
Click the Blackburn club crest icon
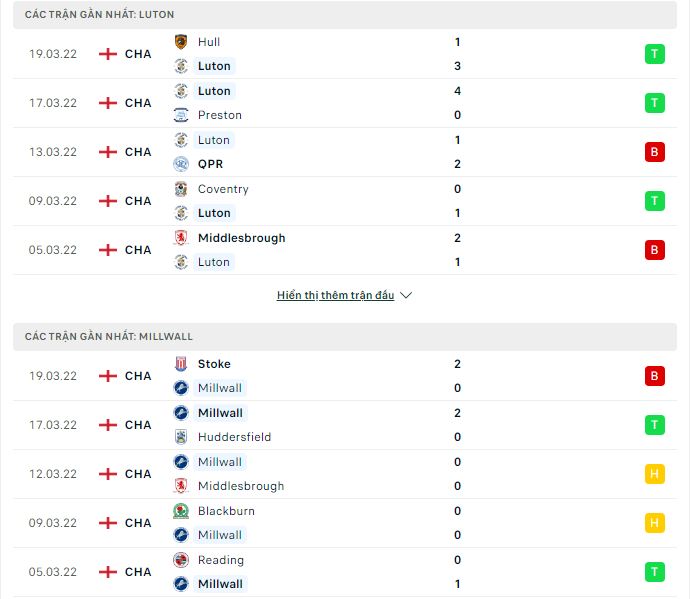click(181, 511)
